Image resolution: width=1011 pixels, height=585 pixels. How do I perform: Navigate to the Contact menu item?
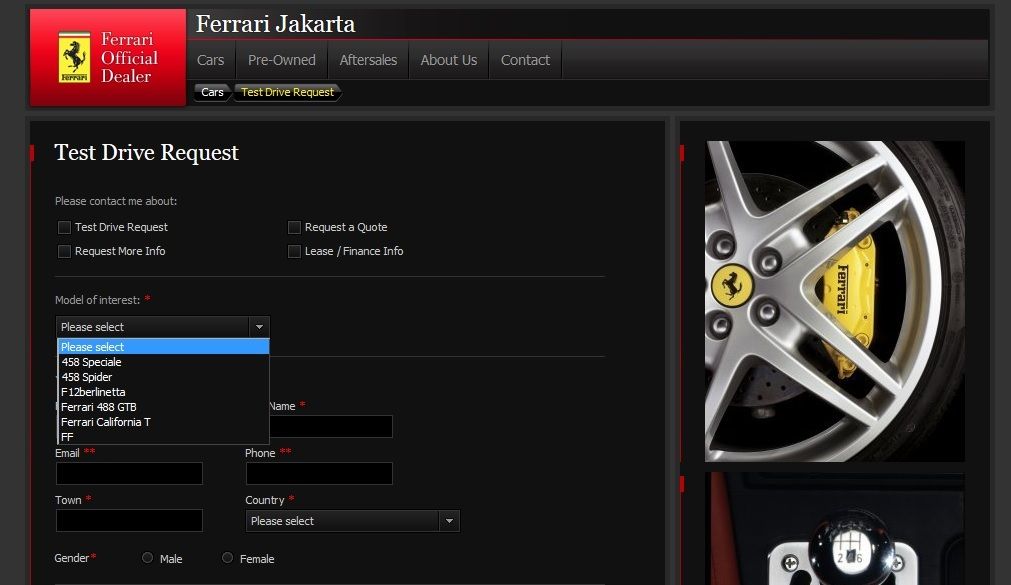525,60
